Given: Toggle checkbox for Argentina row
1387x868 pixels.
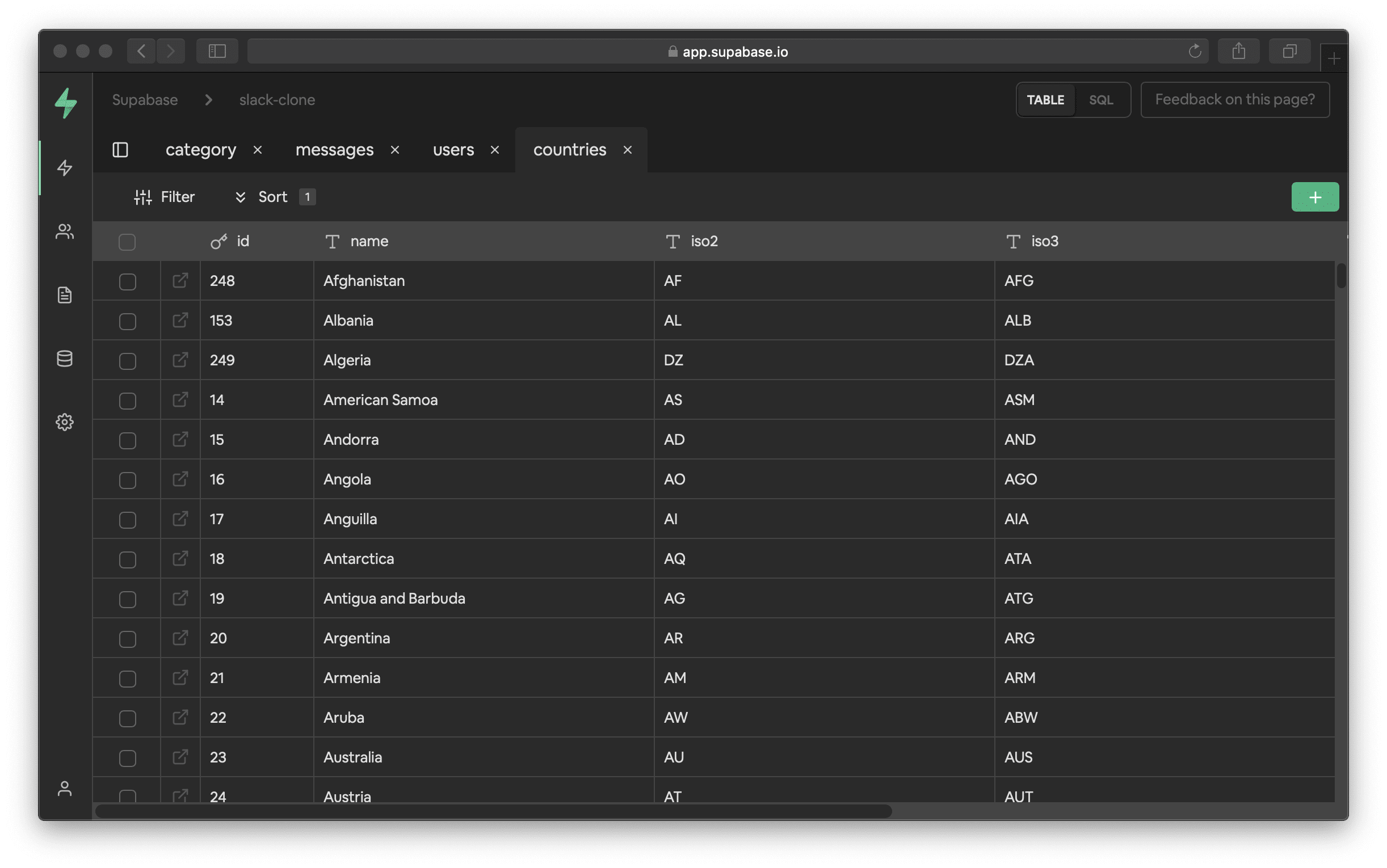Looking at the screenshot, I should pos(128,637).
